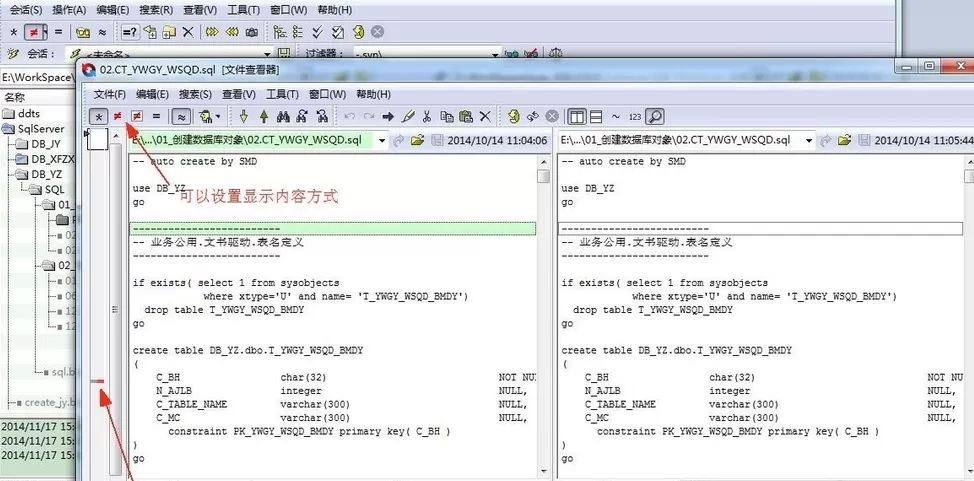974x481 pixels.
Task: Click the Edit pen icon
Action: 408,116
